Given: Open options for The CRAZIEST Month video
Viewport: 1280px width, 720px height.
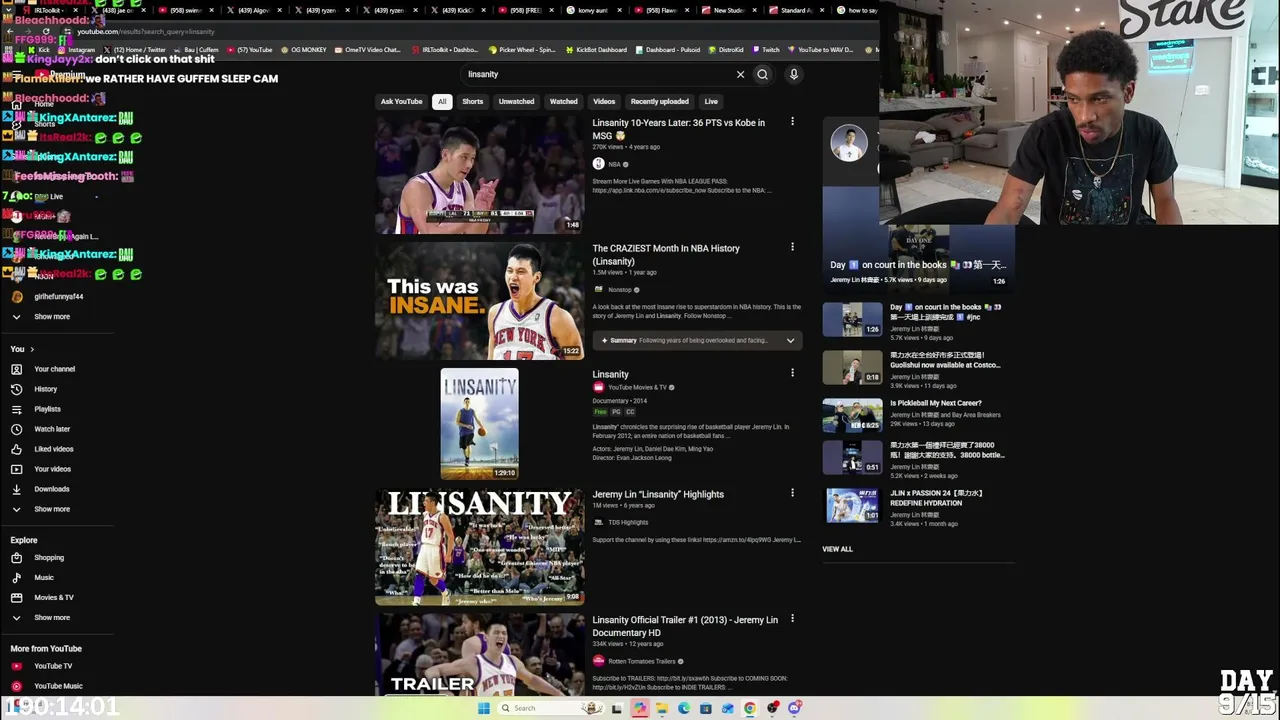Looking at the screenshot, I should (x=792, y=247).
